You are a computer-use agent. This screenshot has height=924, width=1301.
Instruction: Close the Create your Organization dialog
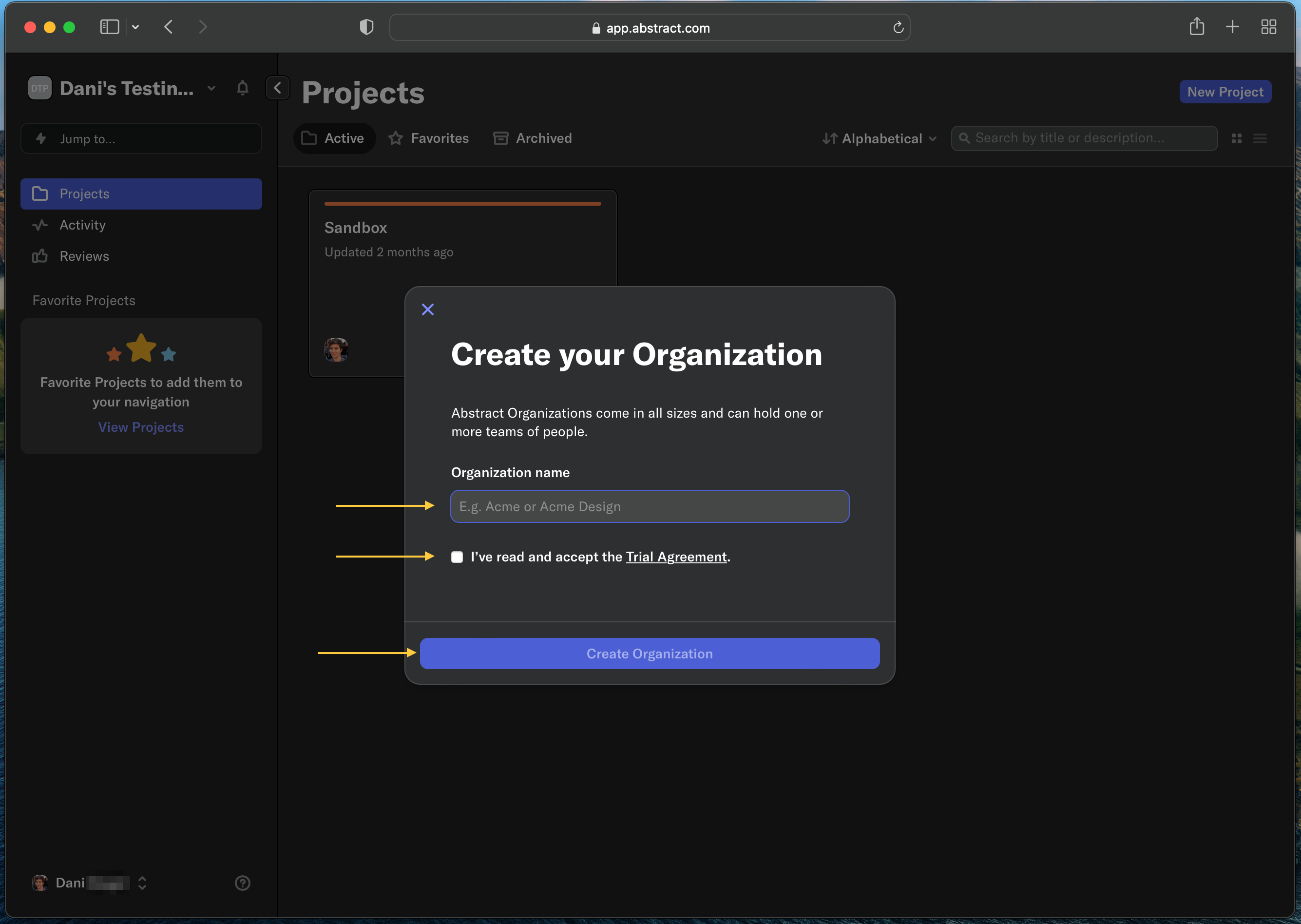click(428, 309)
